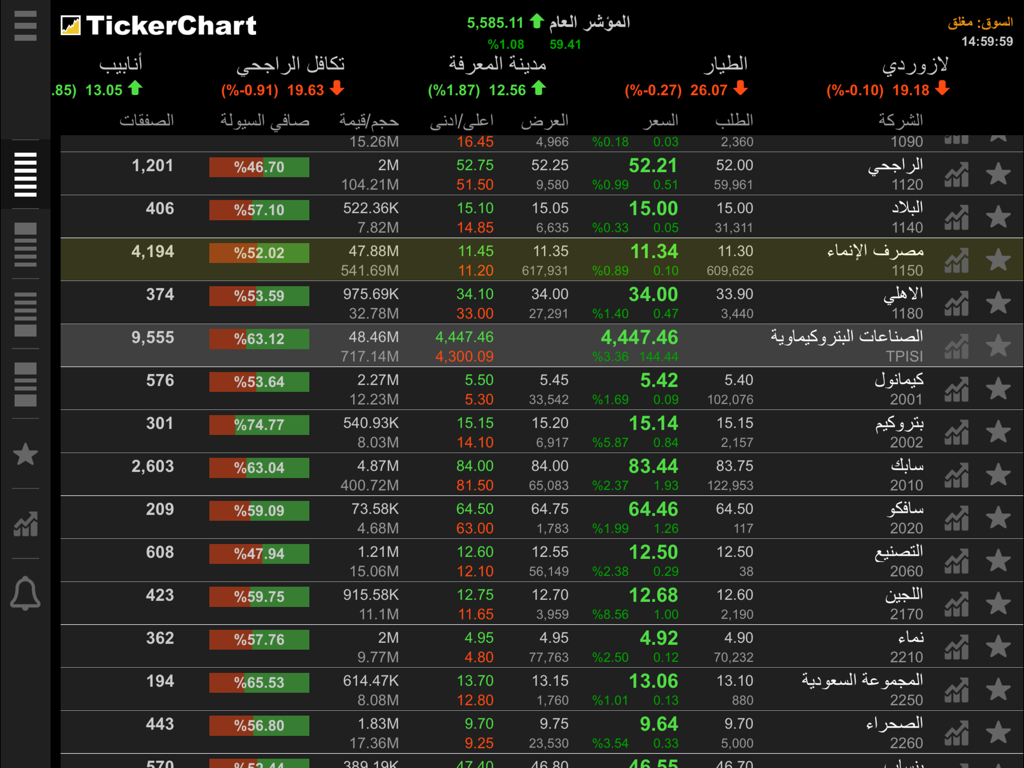Select the favorites star icon in the sidebar
This screenshot has width=1024, height=768.
pyautogui.click(x=25, y=454)
